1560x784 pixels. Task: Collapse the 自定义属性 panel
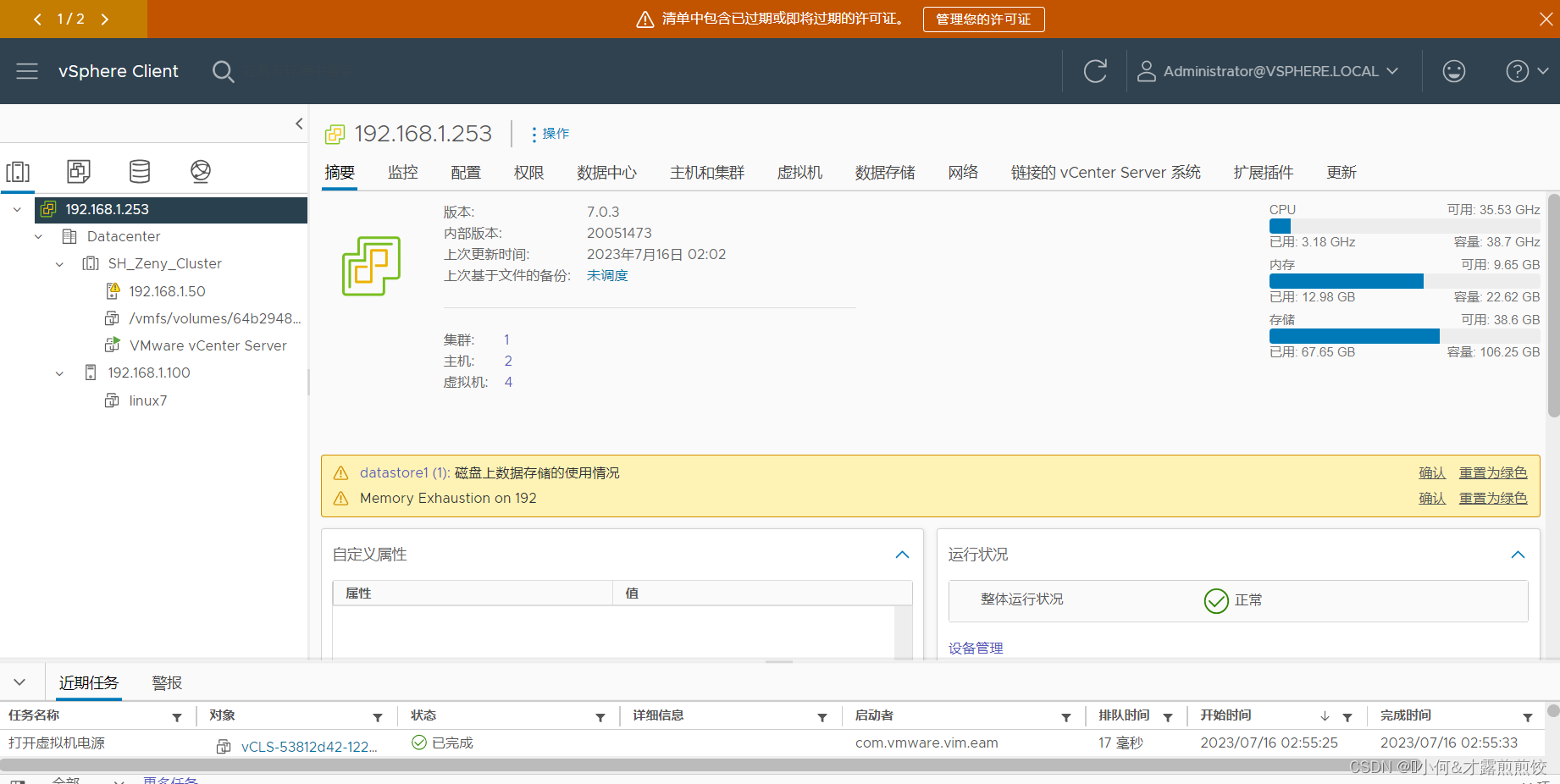pos(903,555)
